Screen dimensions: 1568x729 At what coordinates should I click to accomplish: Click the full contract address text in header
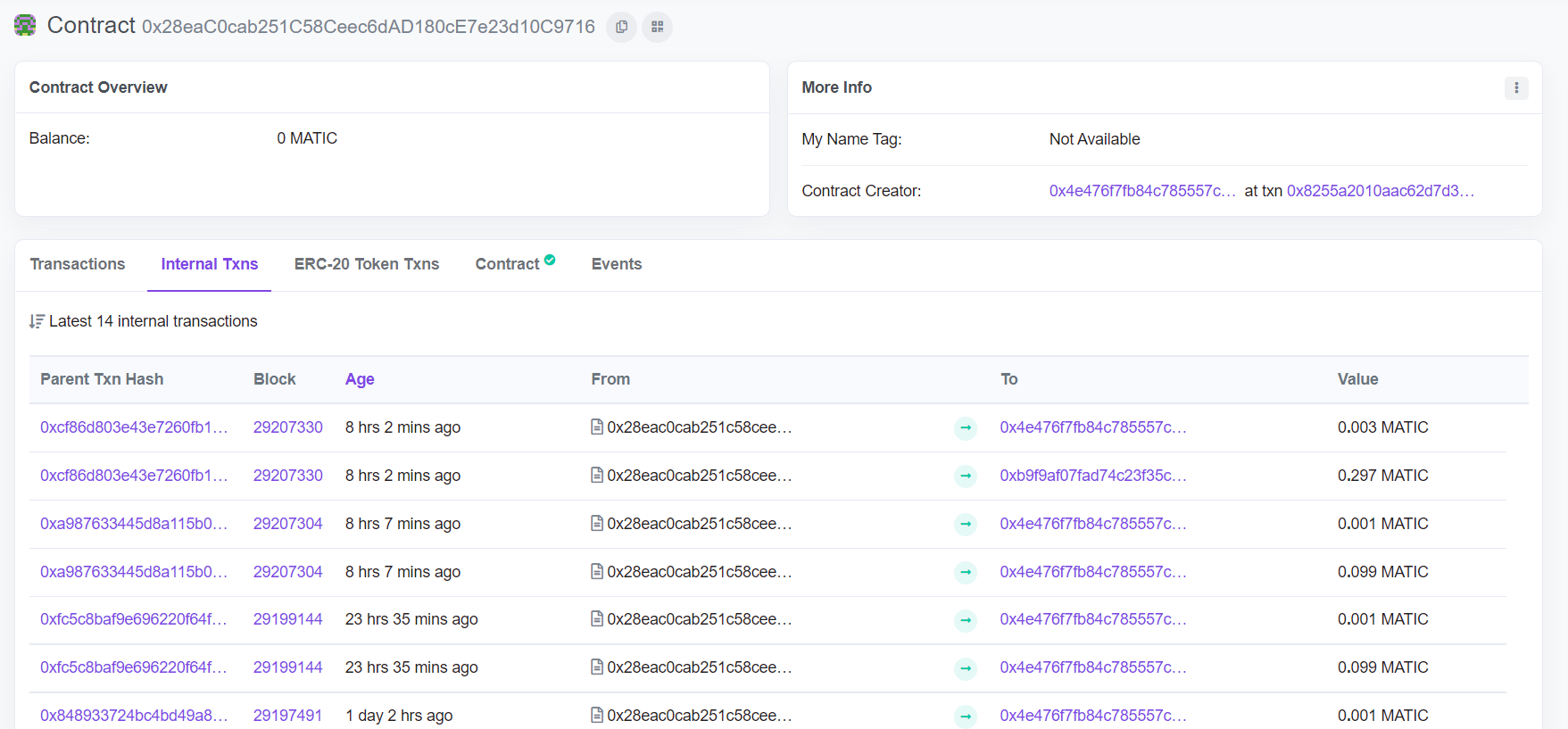click(x=369, y=27)
